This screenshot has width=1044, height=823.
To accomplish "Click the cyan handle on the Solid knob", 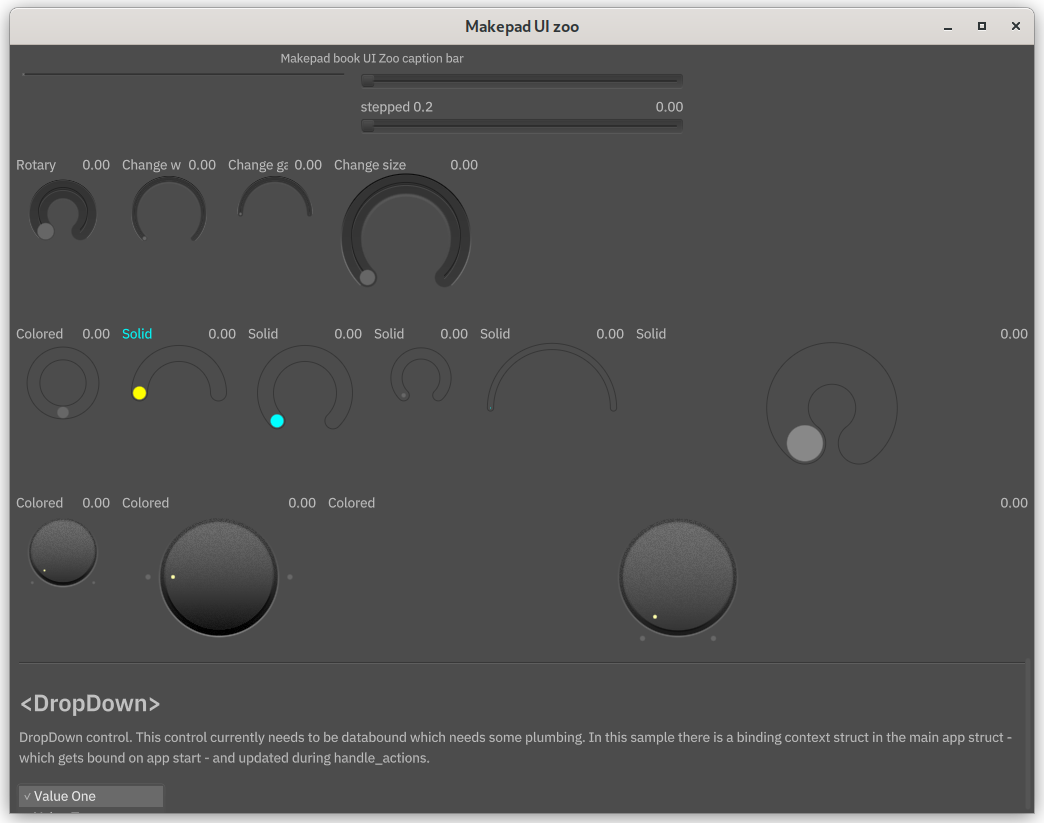I will 277,421.
